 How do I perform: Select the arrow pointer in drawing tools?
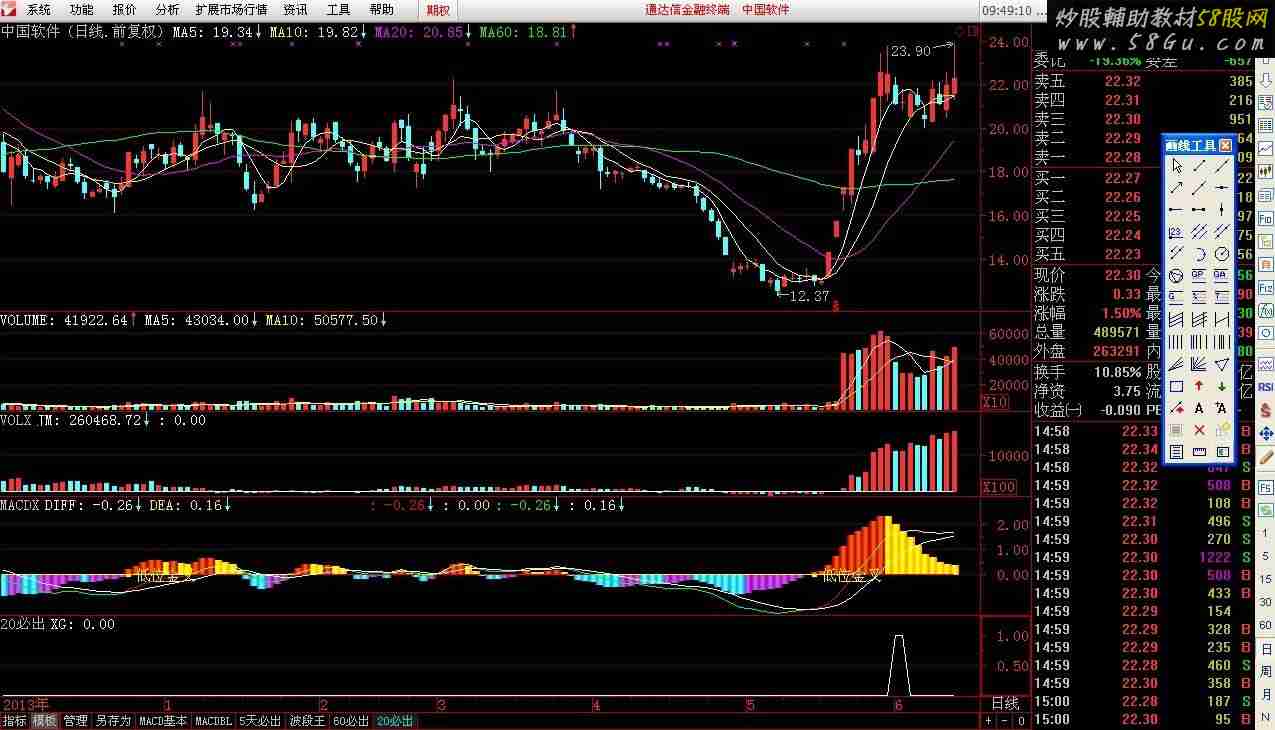tap(1176, 165)
